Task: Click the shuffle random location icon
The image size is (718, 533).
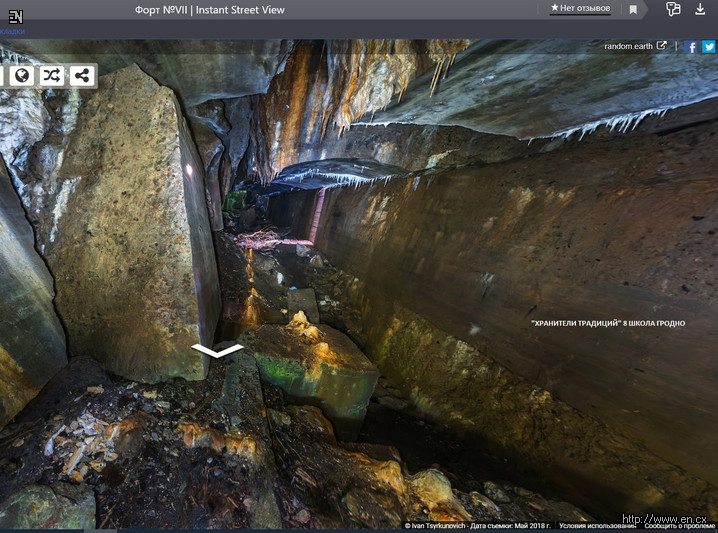Action: click(x=51, y=75)
